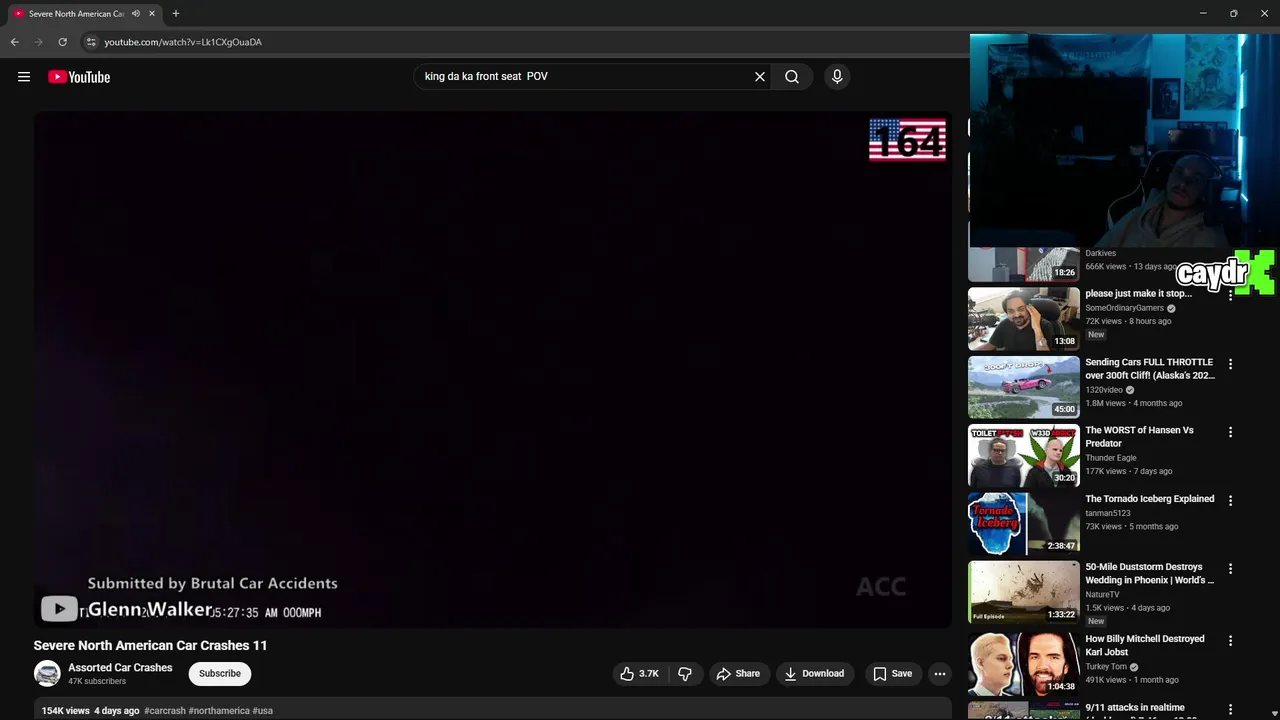Reload the current page
Screen dimensions: 1280x720
pyautogui.click(x=62, y=42)
